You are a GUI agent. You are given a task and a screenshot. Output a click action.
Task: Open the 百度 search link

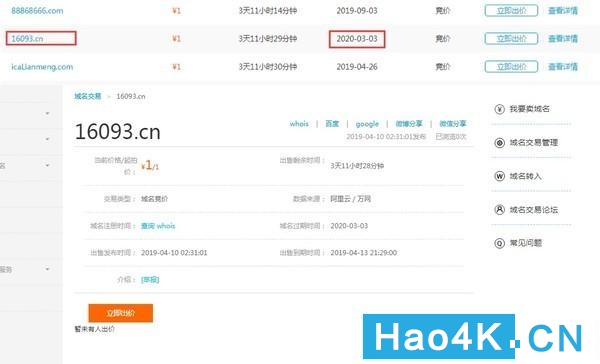click(332, 124)
